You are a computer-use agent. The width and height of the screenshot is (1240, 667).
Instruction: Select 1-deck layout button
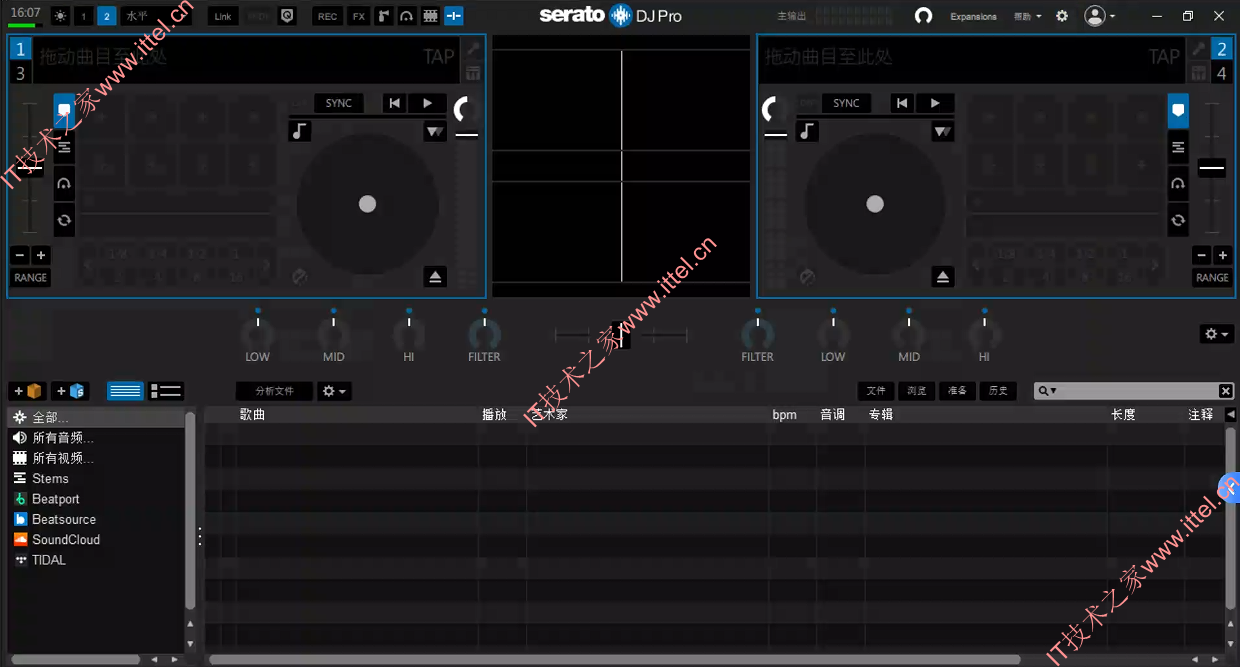tap(84, 16)
